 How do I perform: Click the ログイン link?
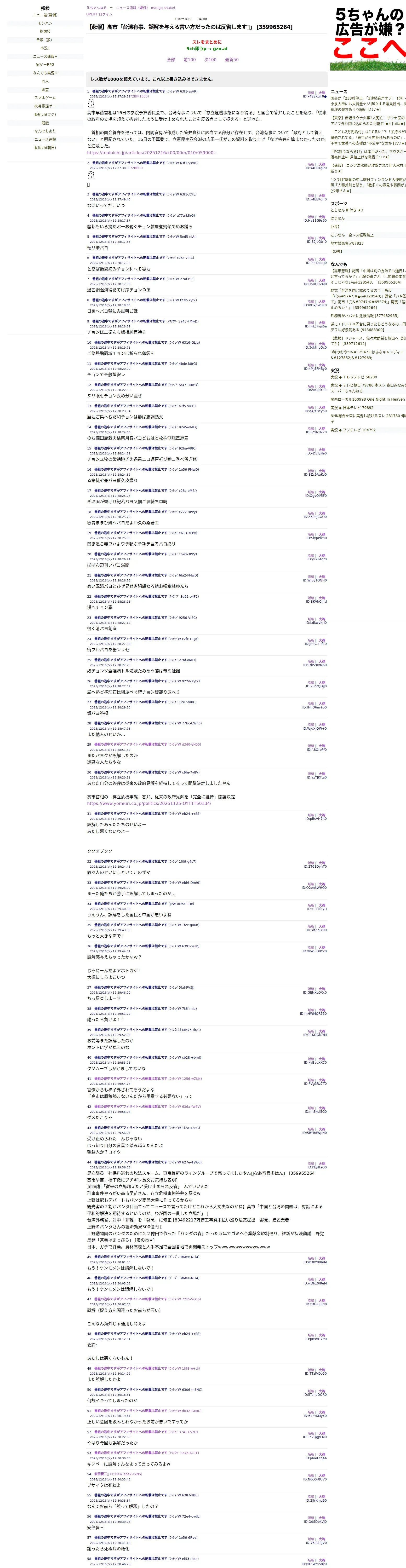pos(105,14)
